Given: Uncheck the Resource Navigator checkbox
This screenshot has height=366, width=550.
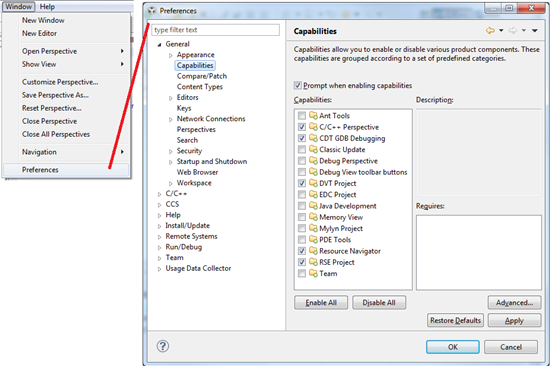Looking at the screenshot, I should click(x=302, y=251).
